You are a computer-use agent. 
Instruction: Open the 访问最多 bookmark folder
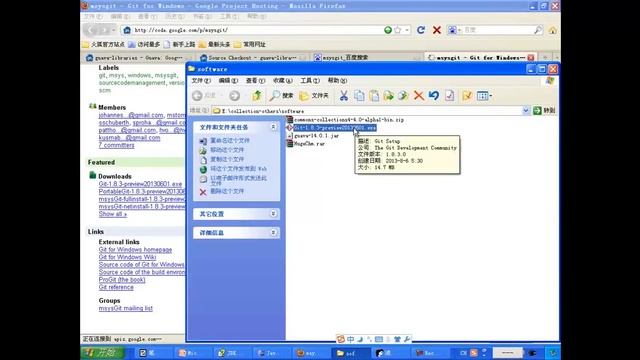[x=144, y=44]
